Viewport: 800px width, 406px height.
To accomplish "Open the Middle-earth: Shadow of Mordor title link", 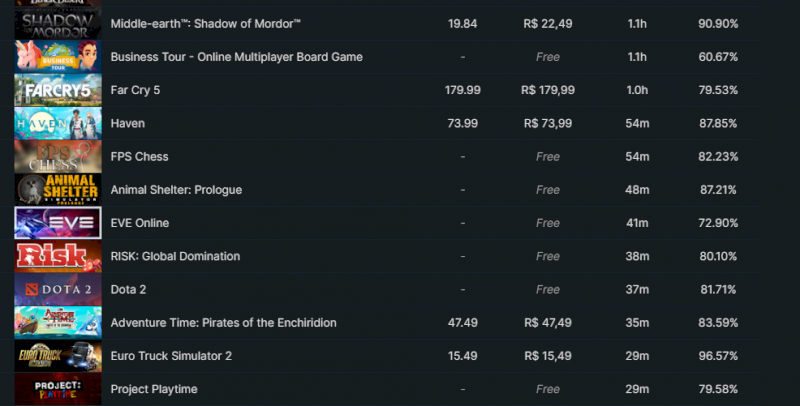I will click(x=207, y=24).
